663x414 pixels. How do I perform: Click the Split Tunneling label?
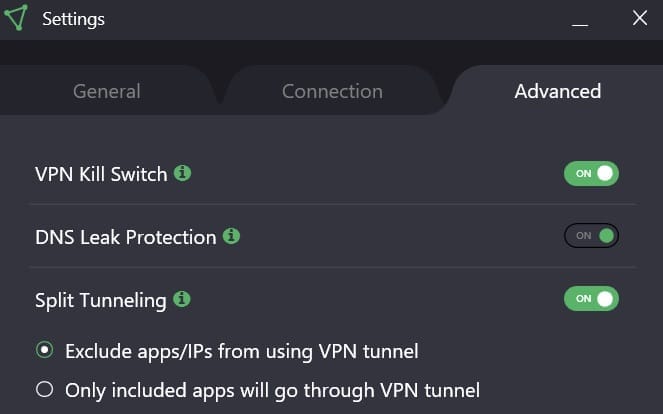click(x=100, y=299)
